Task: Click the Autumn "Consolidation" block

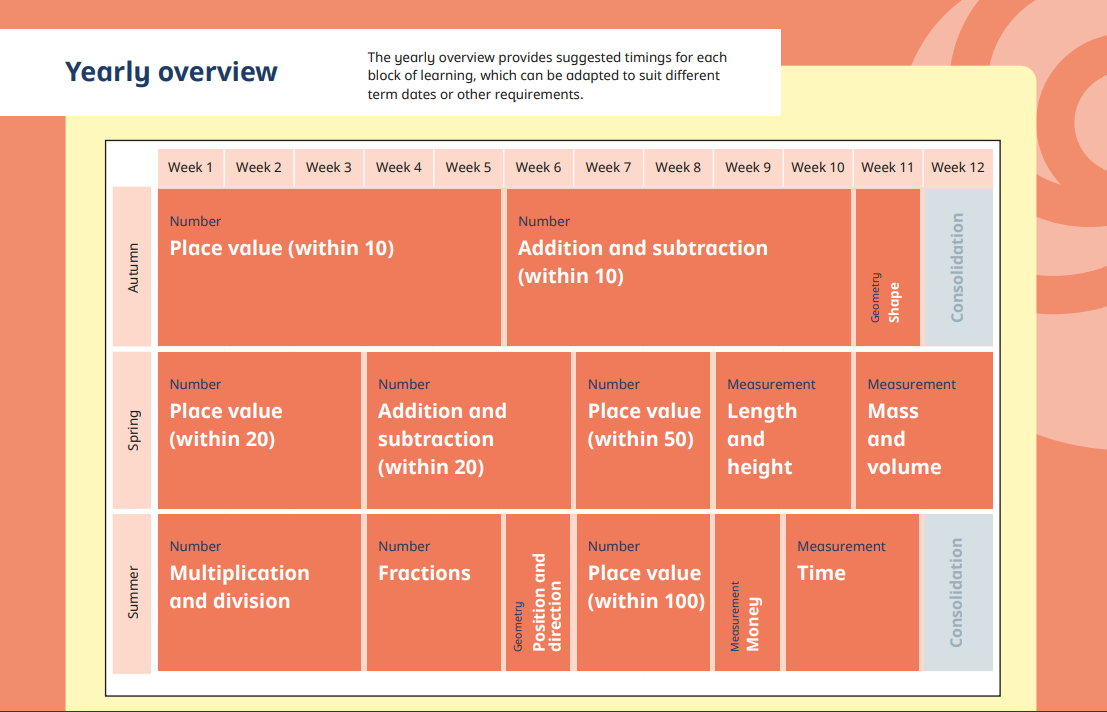Action: 958,267
